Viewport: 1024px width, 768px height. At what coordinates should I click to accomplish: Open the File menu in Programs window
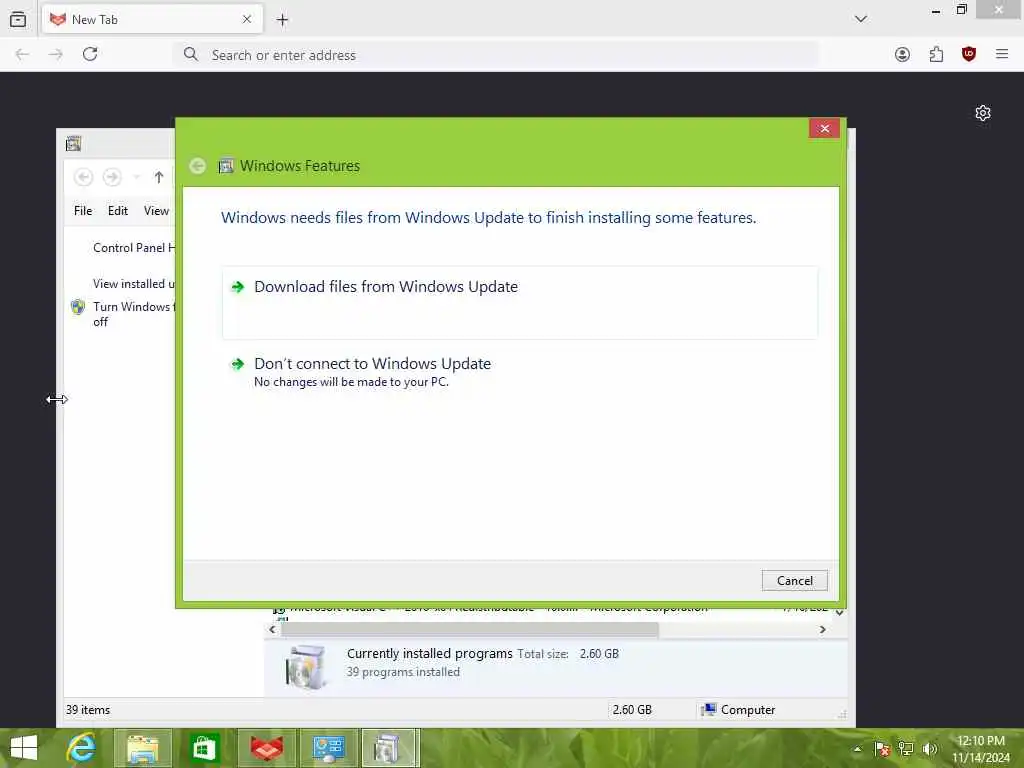point(83,210)
